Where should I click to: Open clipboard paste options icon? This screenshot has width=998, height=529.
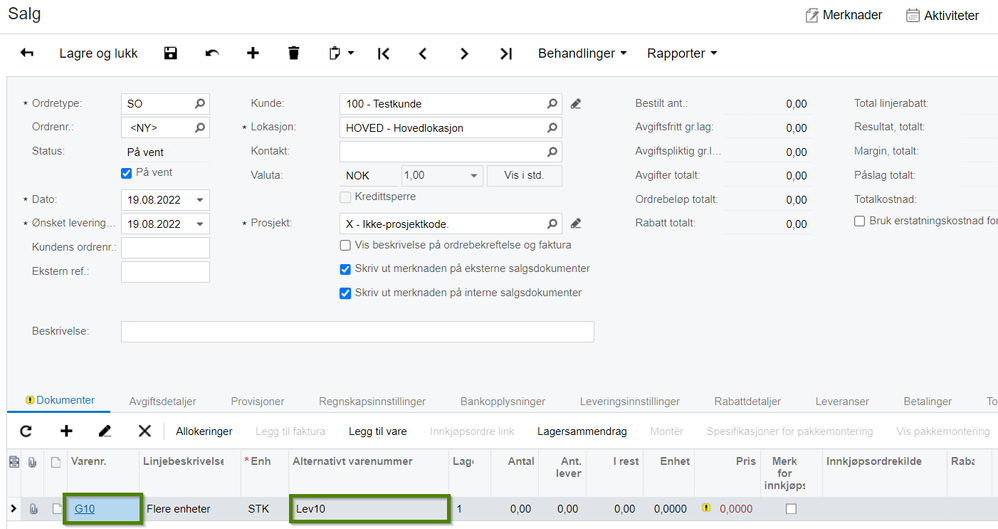(341, 53)
